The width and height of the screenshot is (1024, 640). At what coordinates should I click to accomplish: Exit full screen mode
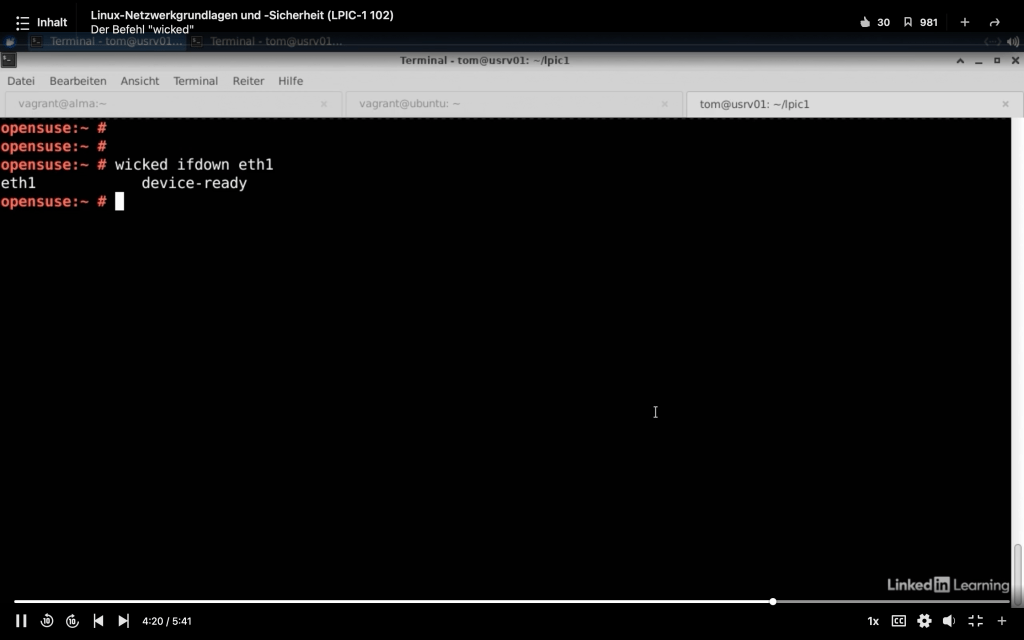[x=975, y=621]
